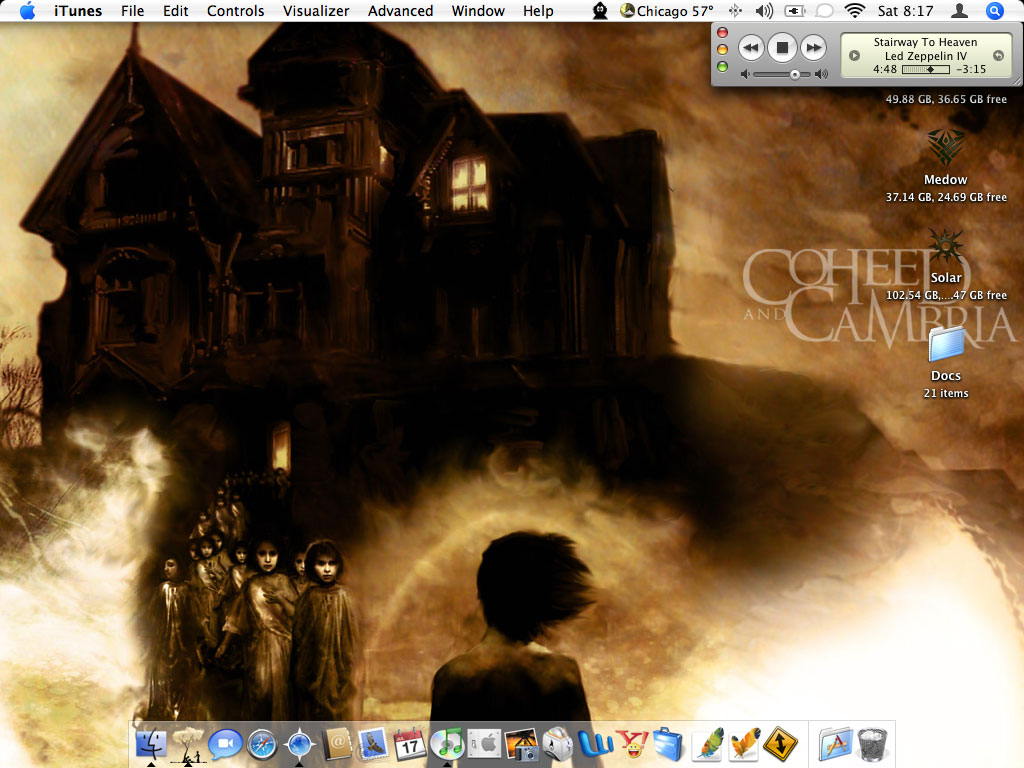The height and width of the screenshot is (768, 1024).
Task: Click the Led Zeppelin IV album text
Action: pyautogui.click(x=925, y=56)
